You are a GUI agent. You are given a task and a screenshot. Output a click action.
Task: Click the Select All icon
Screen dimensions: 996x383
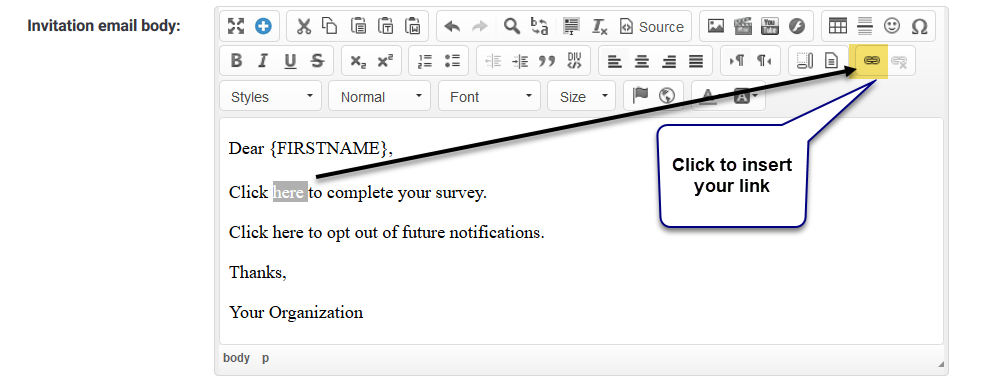572,26
